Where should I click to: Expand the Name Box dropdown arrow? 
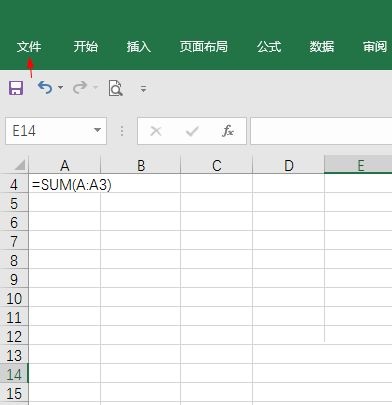tap(98, 130)
